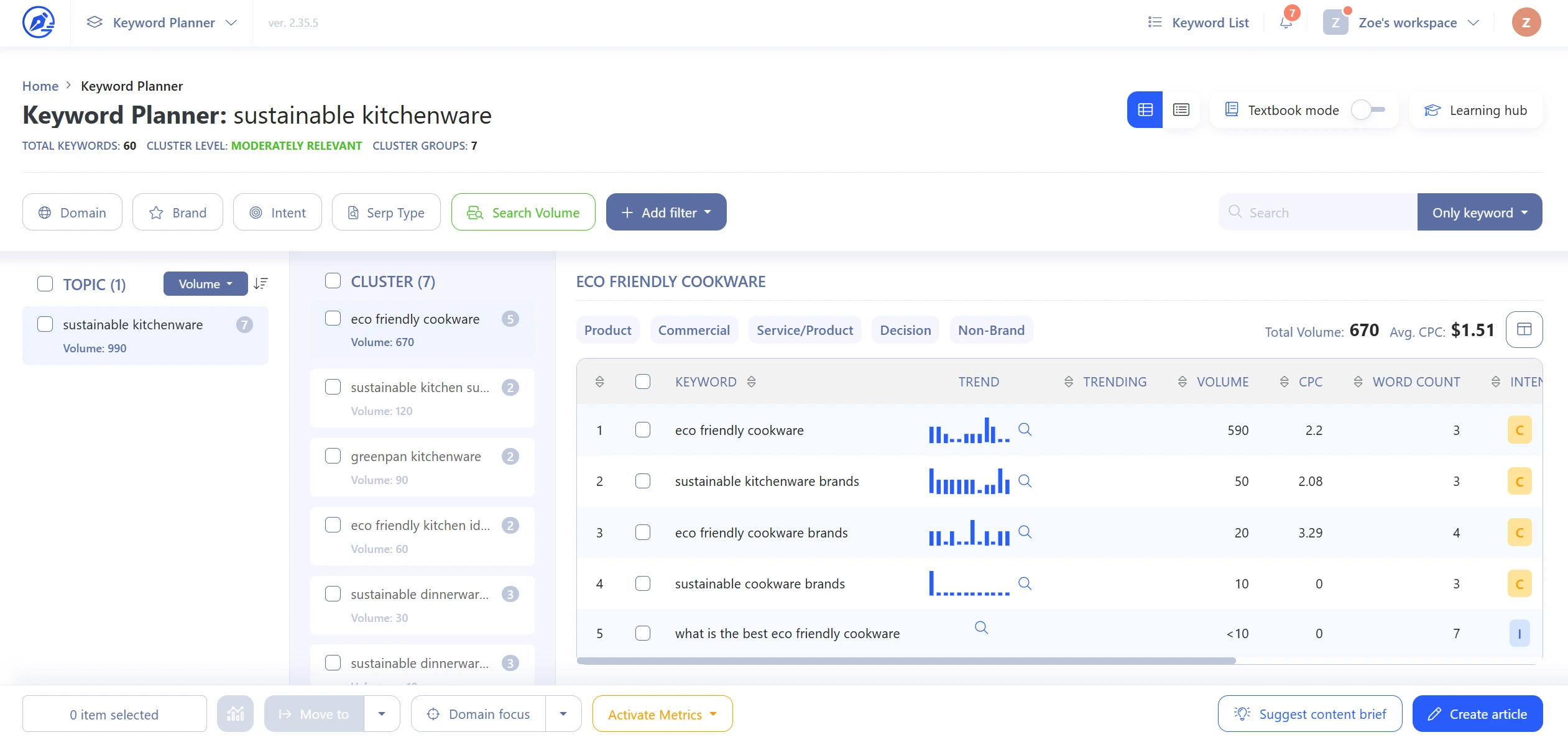1568x740 pixels.
Task: Click the Domain filter button
Action: tap(72, 212)
